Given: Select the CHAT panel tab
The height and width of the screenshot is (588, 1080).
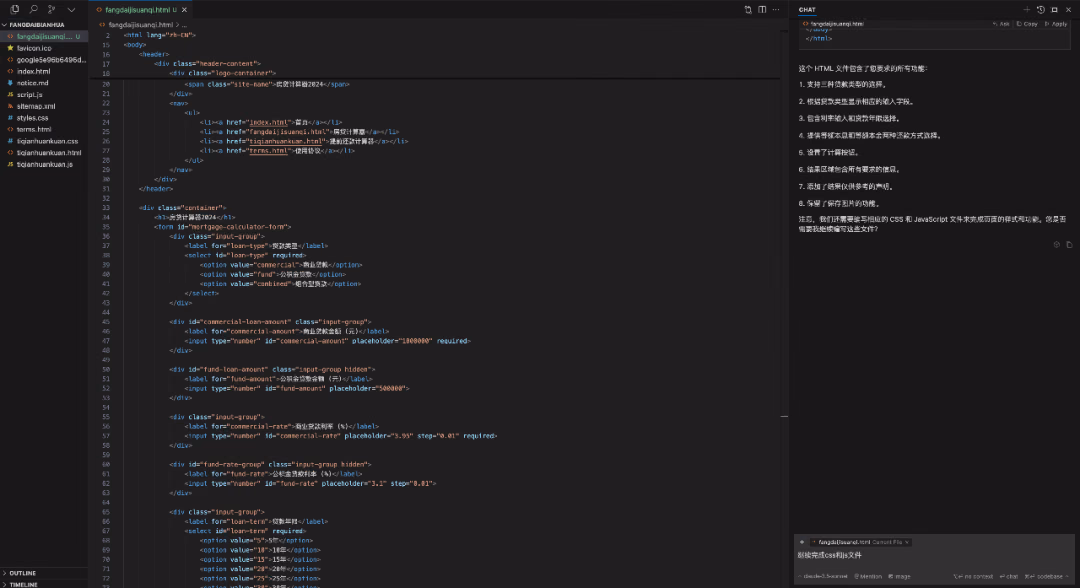Looking at the screenshot, I should [807, 10].
